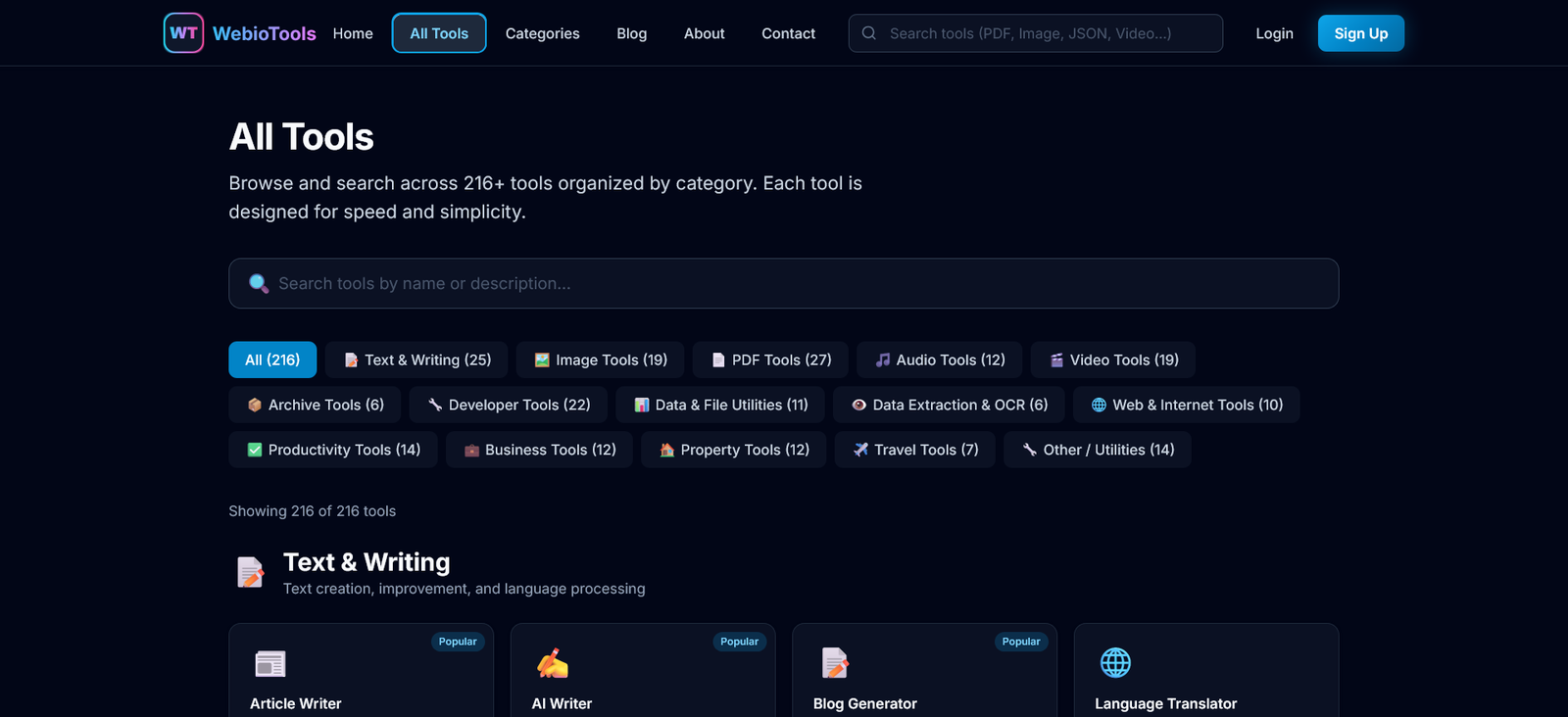This screenshot has width=1568, height=717.
Task: Open the Login link
Action: click(1274, 33)
